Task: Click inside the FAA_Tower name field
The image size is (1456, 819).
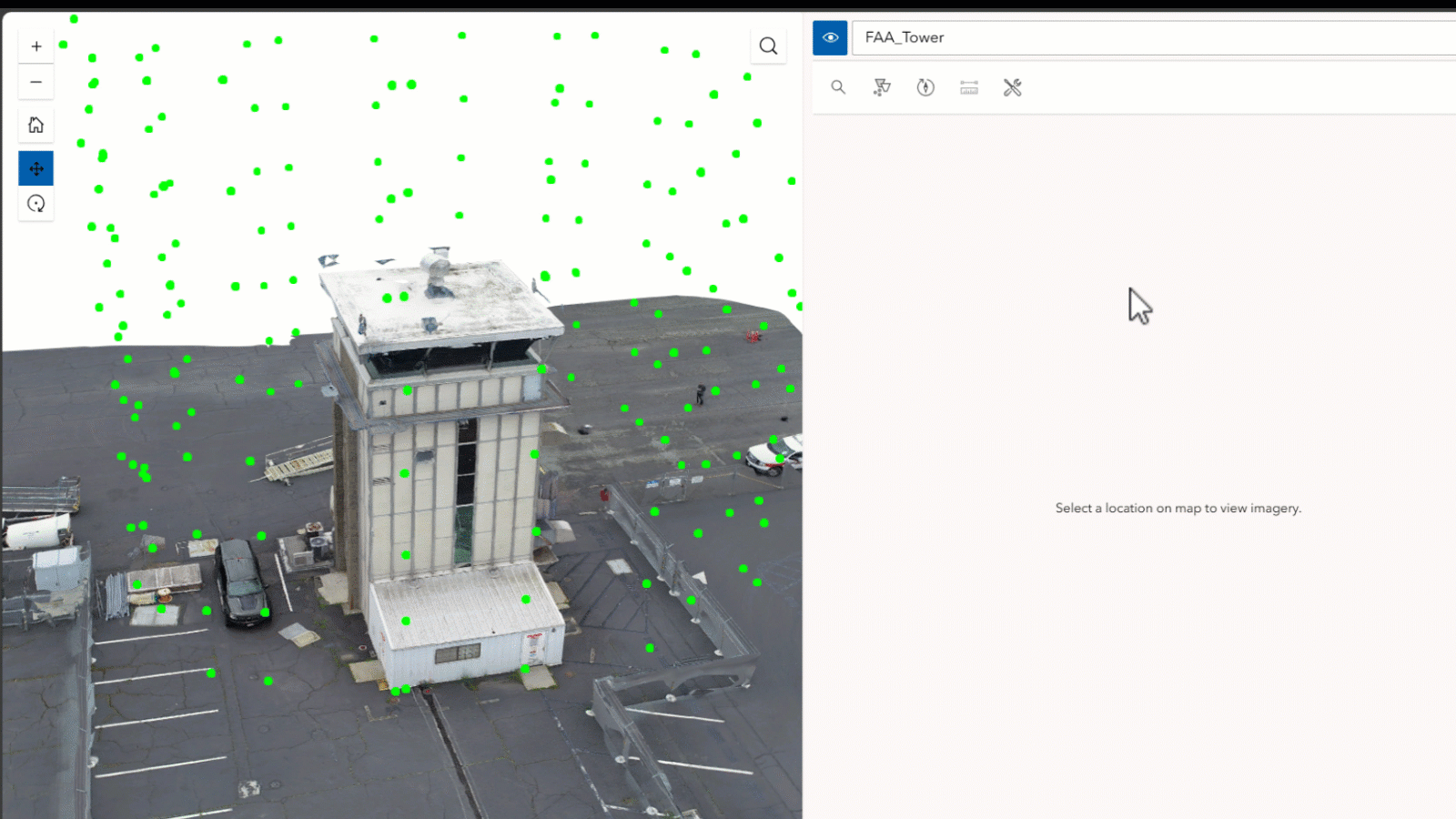Action: pos(1001,37)
